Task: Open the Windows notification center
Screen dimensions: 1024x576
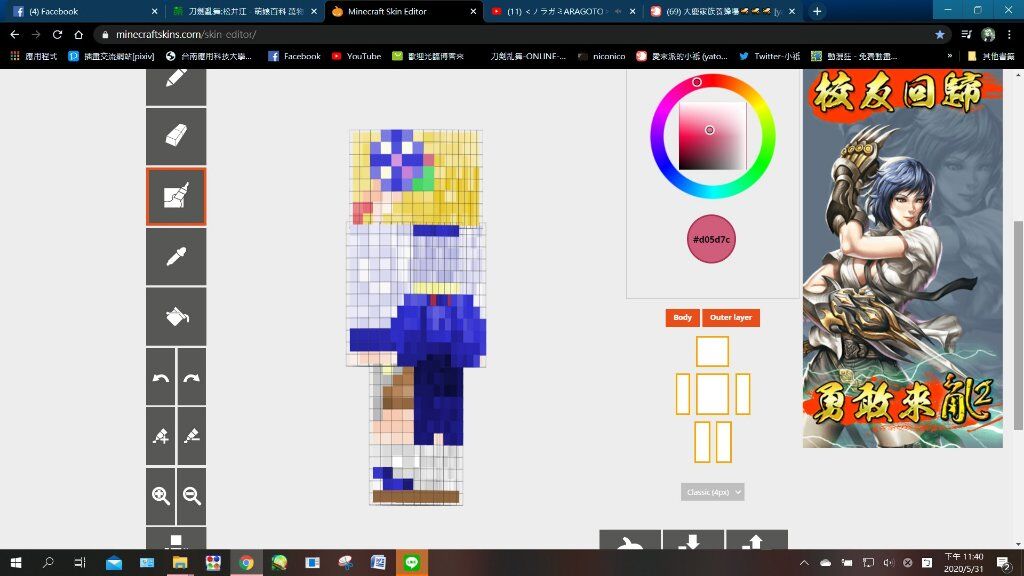Action: point(1004,562)
